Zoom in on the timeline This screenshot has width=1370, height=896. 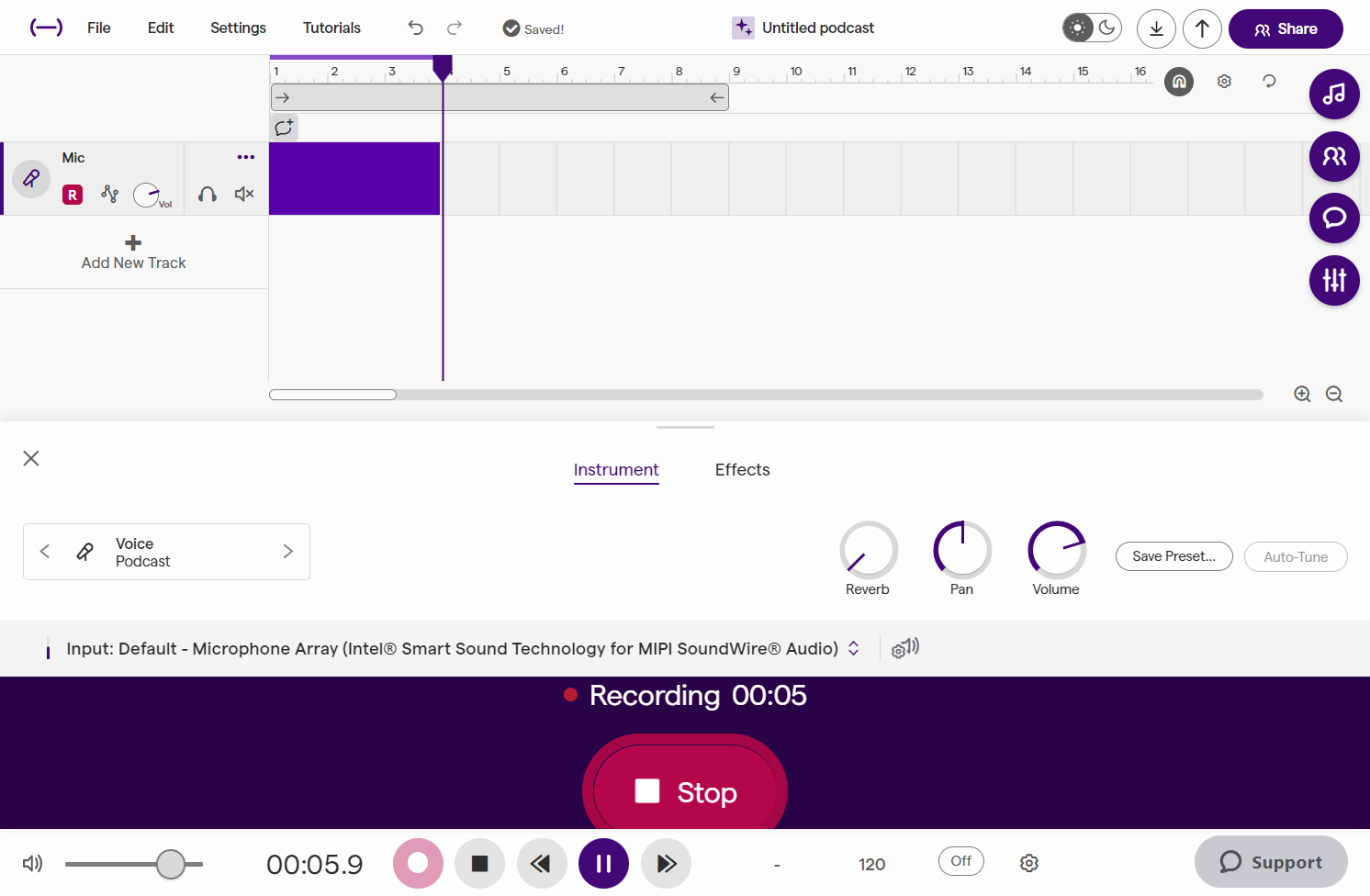click(1302, 394)
